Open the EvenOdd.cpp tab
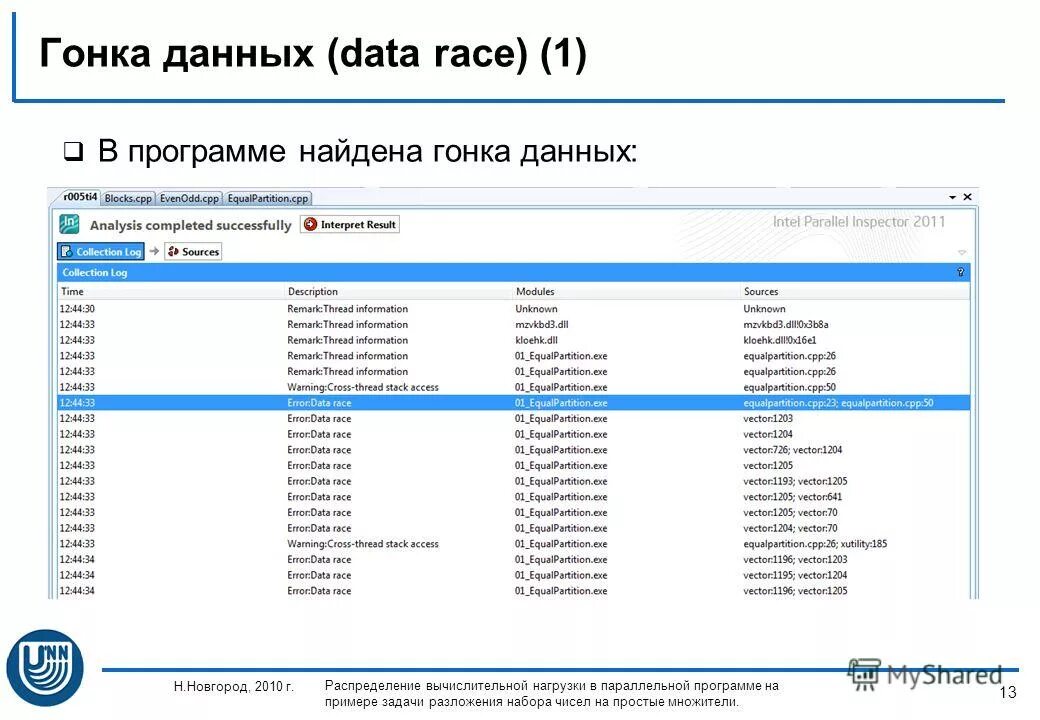Screen dimensions: 1040x720 [x=188, y=198]
